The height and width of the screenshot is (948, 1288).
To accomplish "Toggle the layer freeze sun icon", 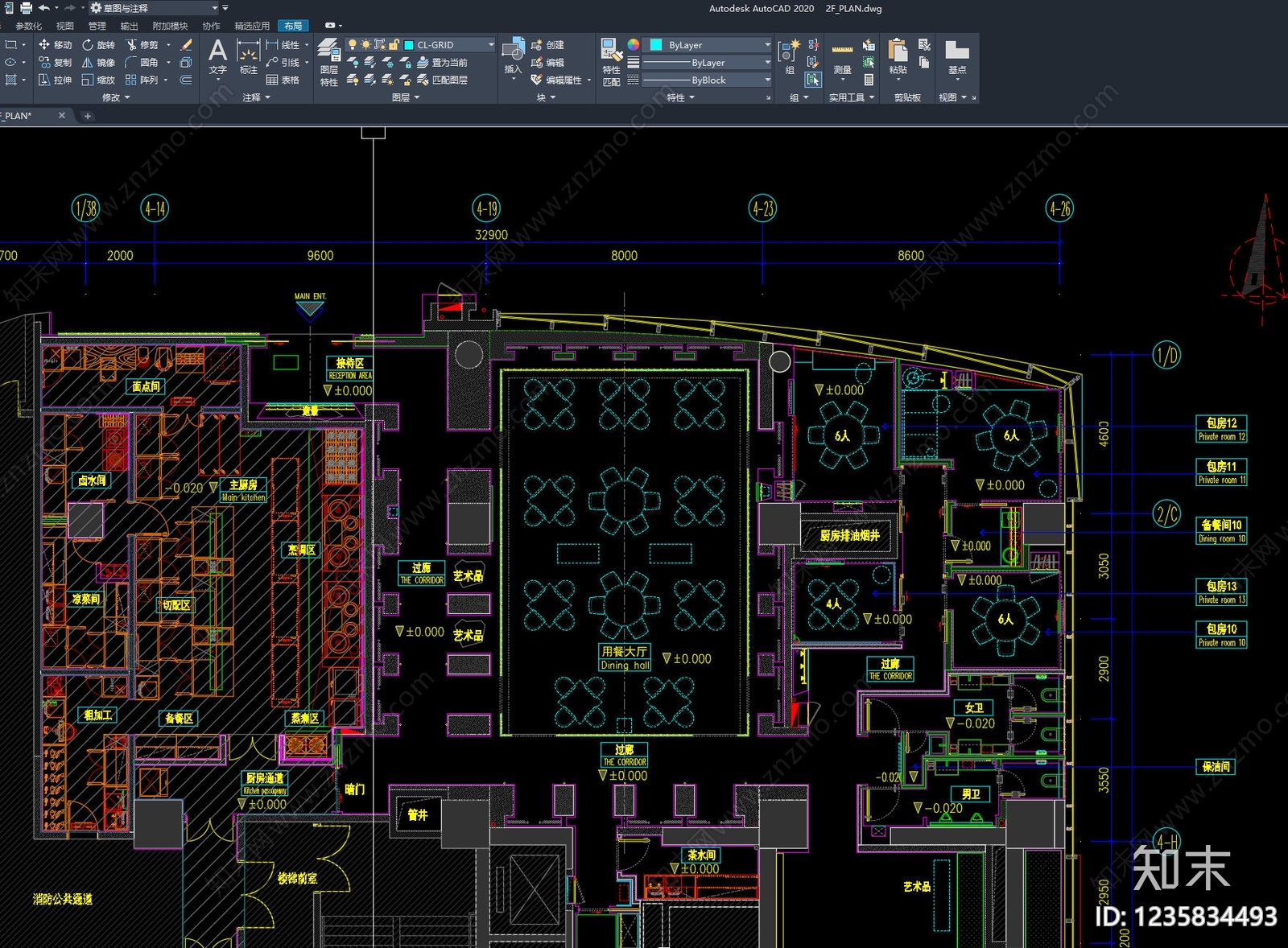I will (x=365, y=45).
